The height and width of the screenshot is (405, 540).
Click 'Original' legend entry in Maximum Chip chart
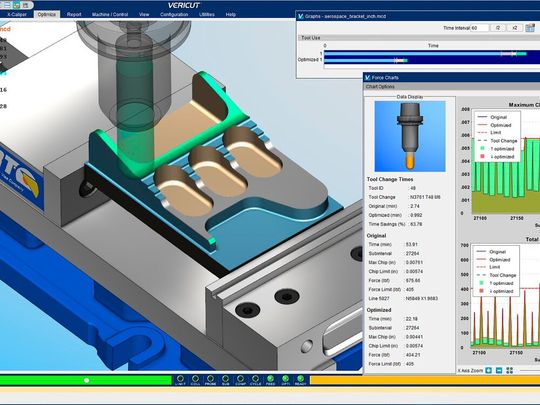pos(498,117)
